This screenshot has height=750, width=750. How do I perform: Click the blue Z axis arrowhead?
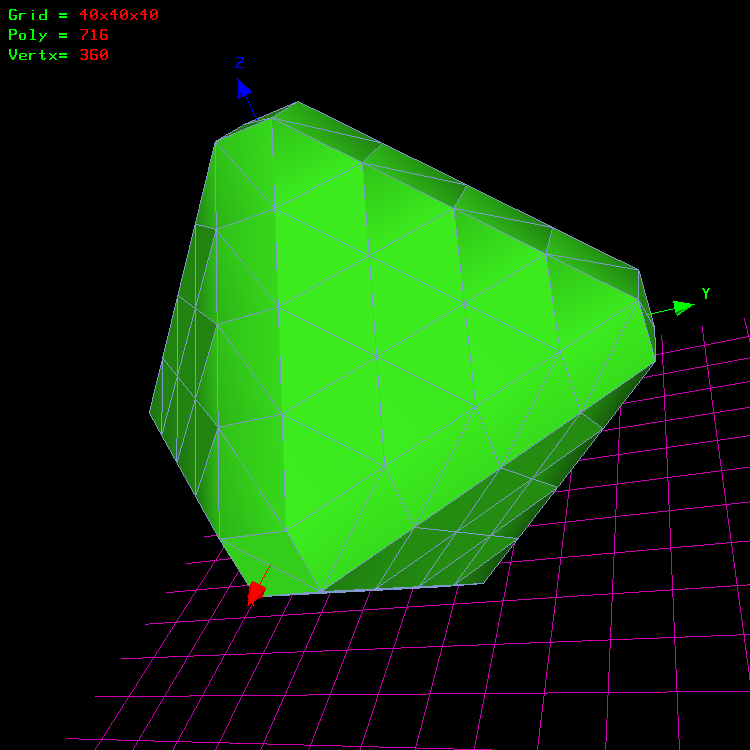click(244, 88)
